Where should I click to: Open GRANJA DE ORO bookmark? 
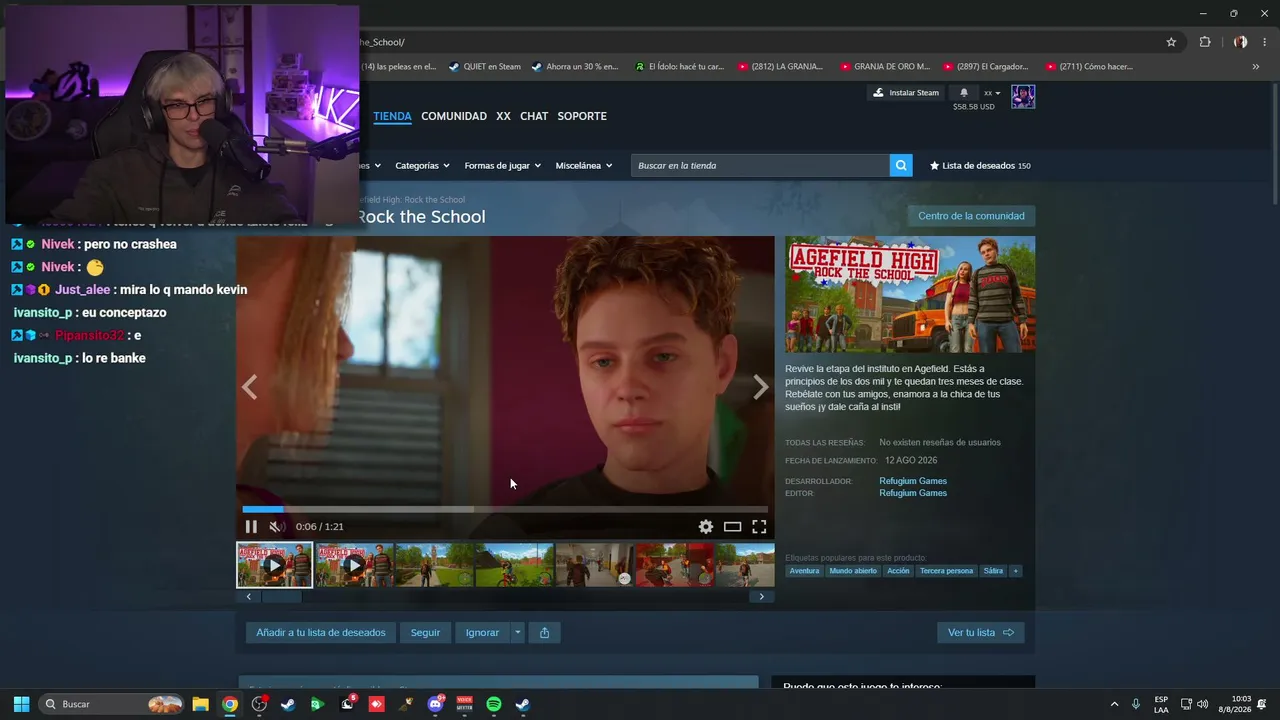tap(884, 67)
